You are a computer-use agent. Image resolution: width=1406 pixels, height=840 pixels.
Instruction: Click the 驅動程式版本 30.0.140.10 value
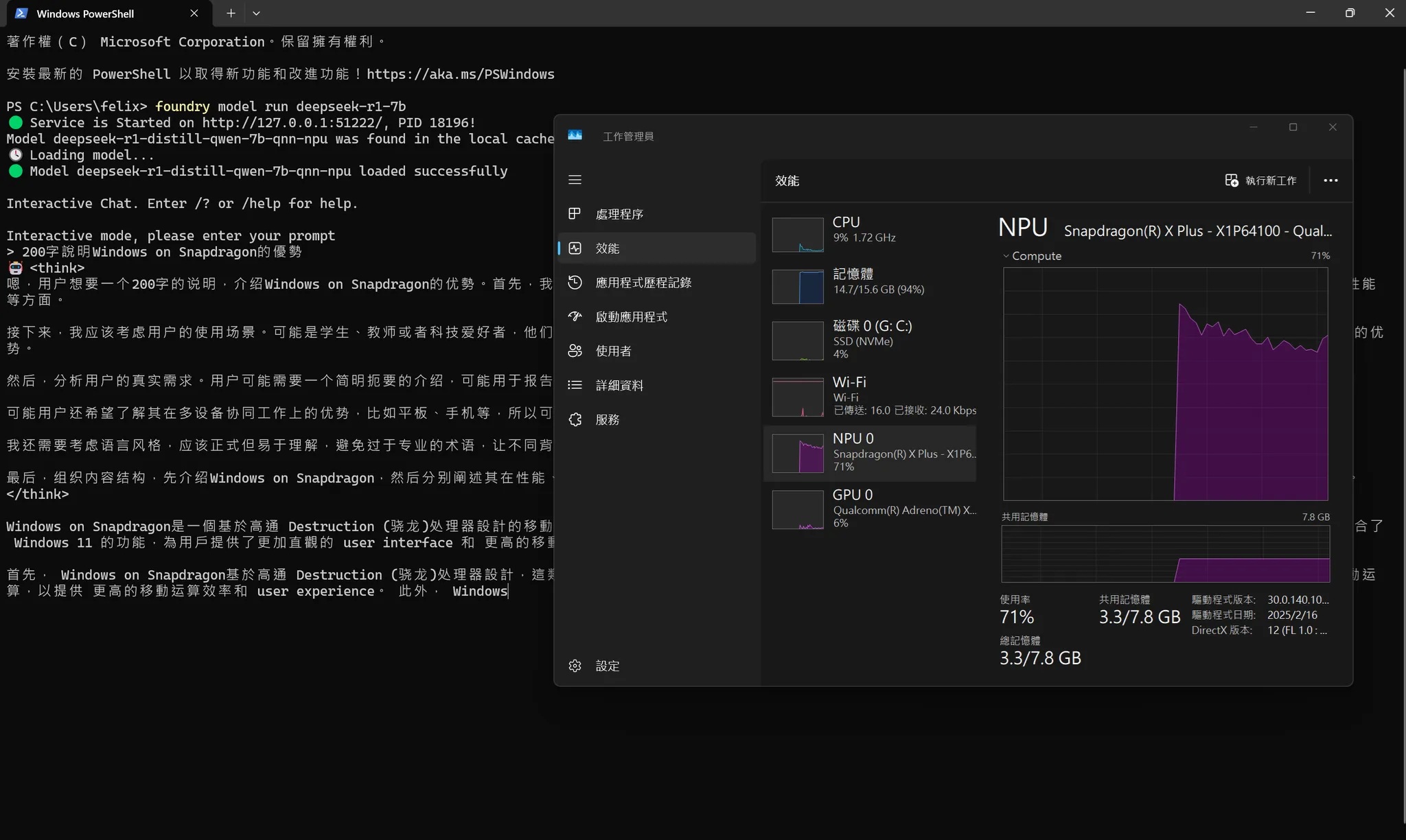(1298, 600)
